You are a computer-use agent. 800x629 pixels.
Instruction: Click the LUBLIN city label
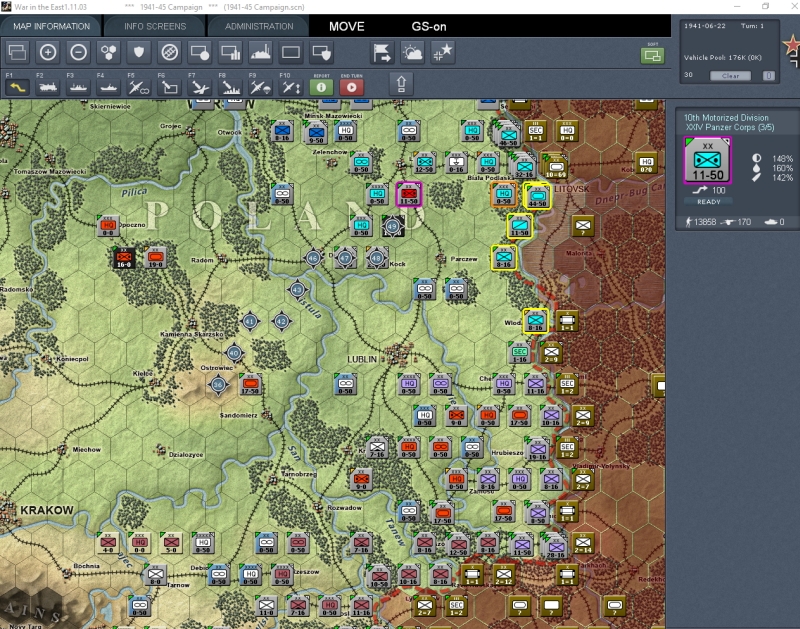coord(362,359)
